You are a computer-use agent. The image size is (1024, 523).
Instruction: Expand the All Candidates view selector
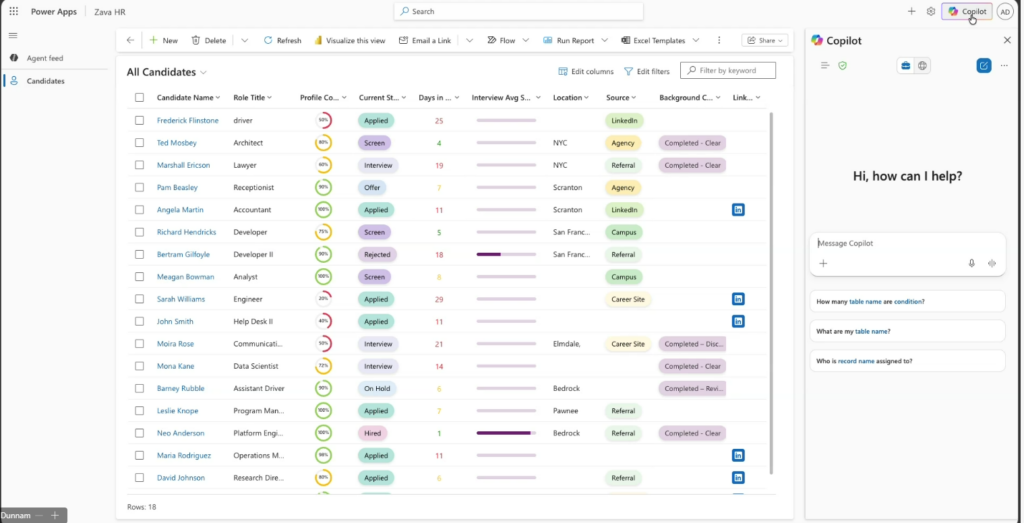click(204, 72)
